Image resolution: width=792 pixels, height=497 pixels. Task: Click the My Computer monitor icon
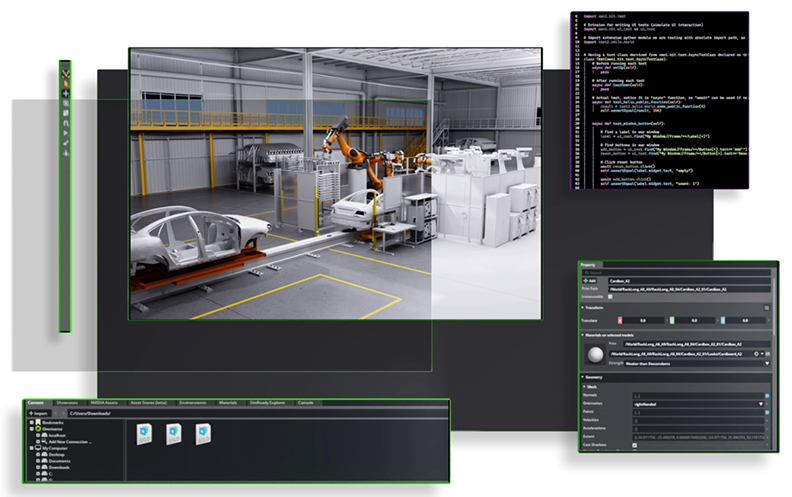pyautogui.click(x=37, y=448)
